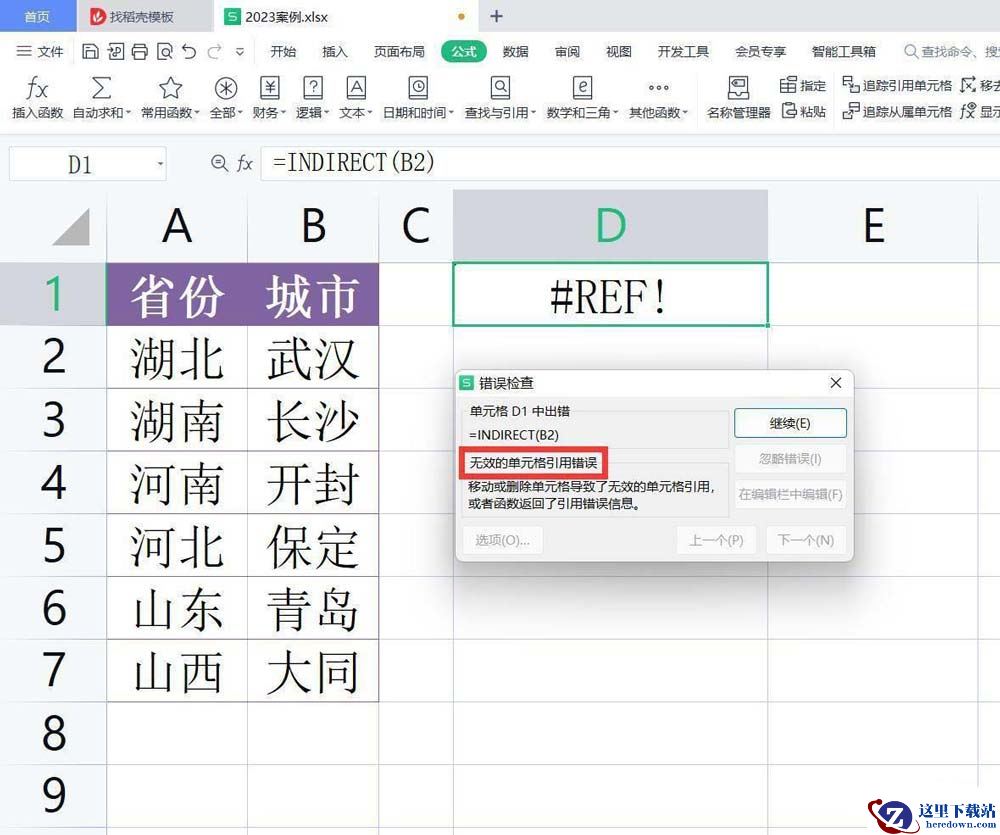
Task: Open the Name Manager (名称管理器) icon
Action: 738,88
